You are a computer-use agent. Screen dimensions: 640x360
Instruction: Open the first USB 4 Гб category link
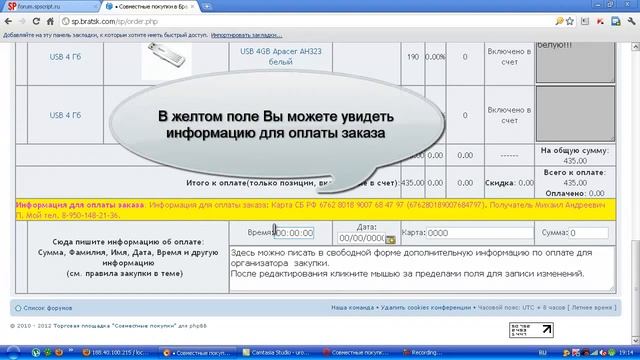(x=65, y=57)
